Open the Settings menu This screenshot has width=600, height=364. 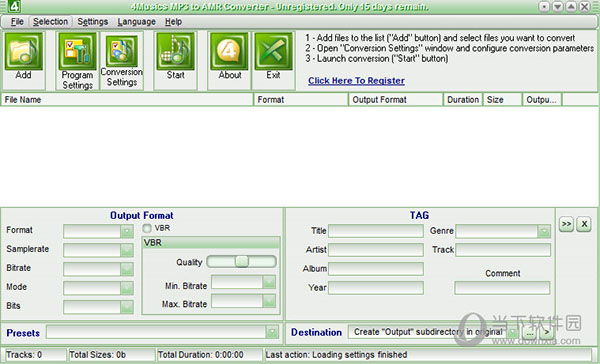click(93, 22)
